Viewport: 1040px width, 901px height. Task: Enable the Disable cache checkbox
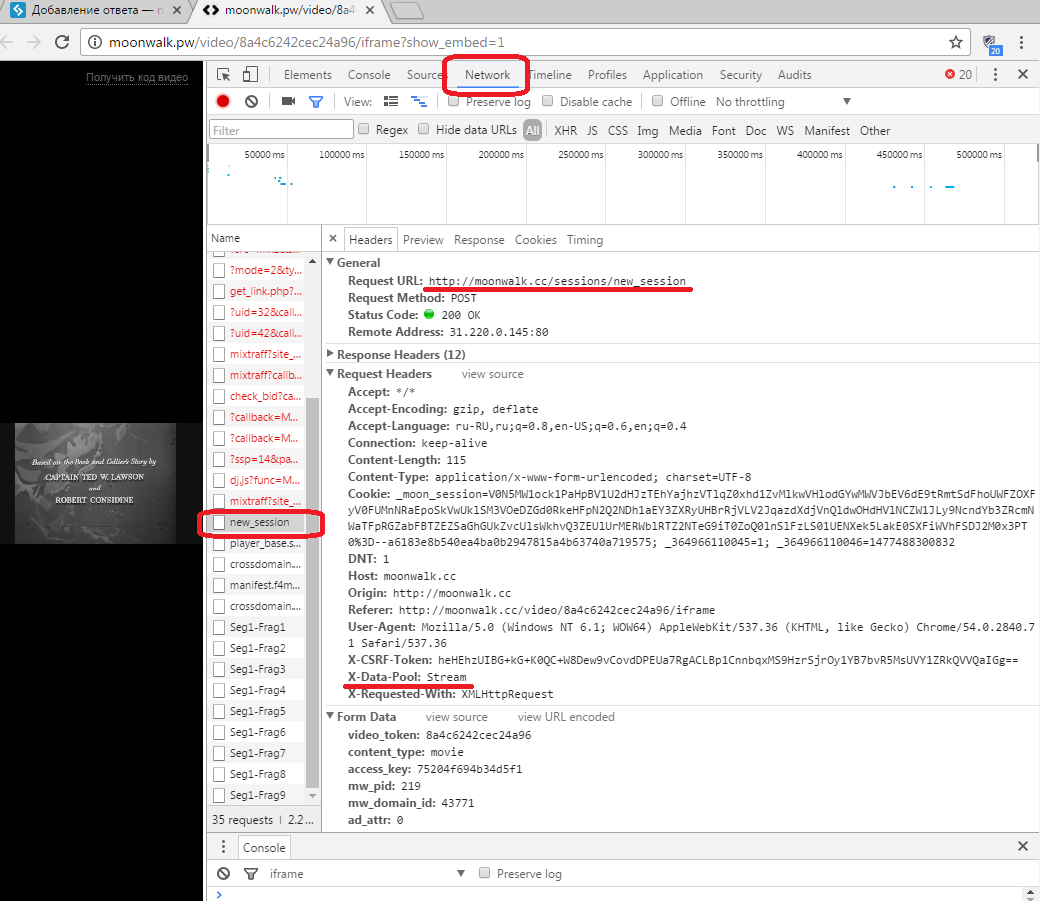coord(548,101)
